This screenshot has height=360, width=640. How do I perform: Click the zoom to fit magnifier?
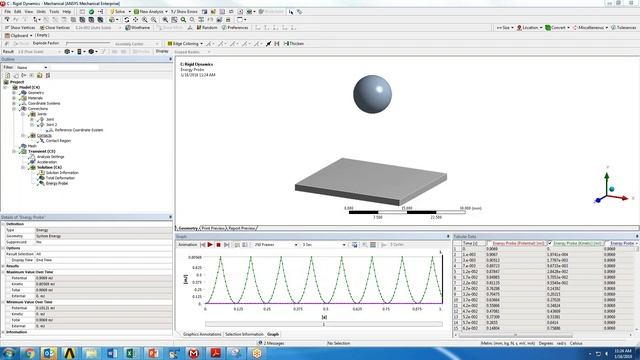[x=184, y=20]
